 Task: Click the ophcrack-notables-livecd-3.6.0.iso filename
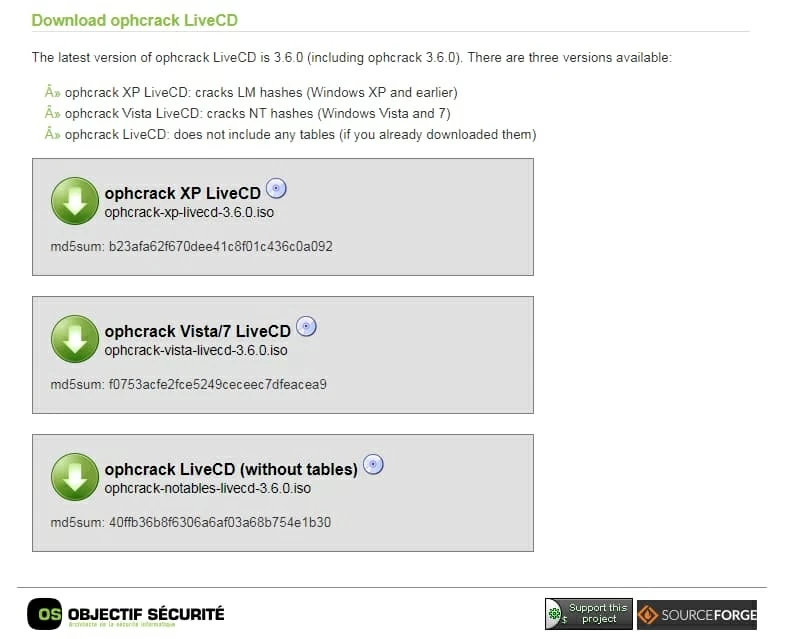208,488
